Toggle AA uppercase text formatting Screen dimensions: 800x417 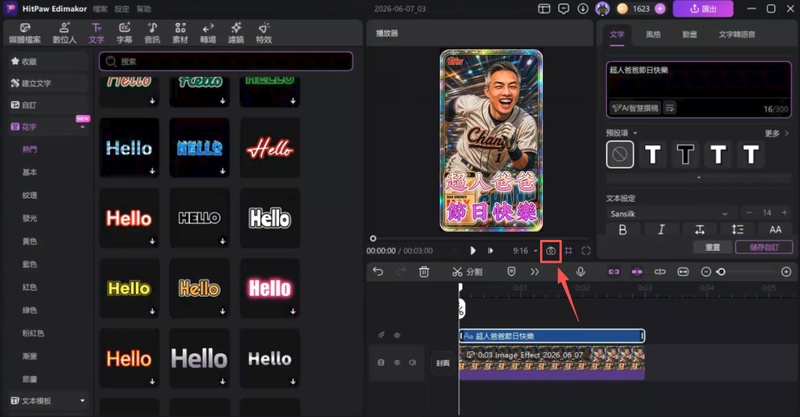(776, 230)
